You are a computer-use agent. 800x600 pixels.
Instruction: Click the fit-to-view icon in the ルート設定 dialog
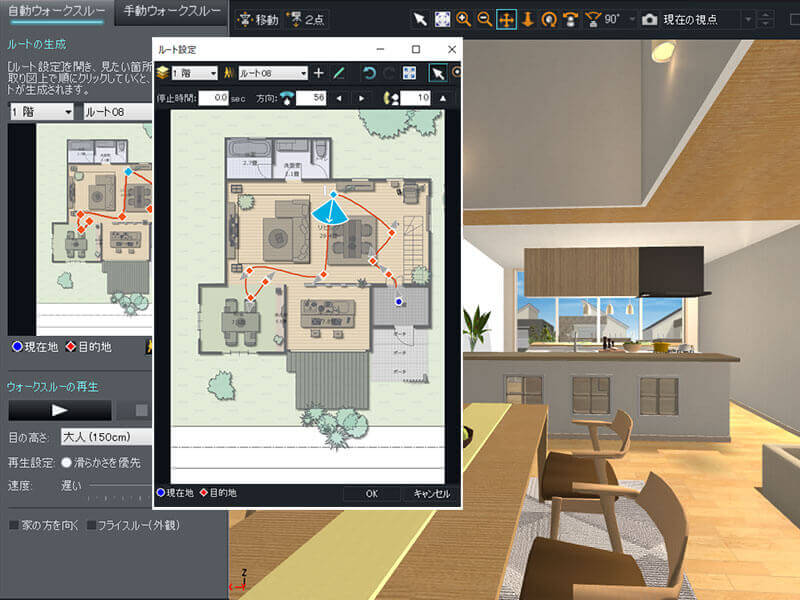(x=409, y=73)
